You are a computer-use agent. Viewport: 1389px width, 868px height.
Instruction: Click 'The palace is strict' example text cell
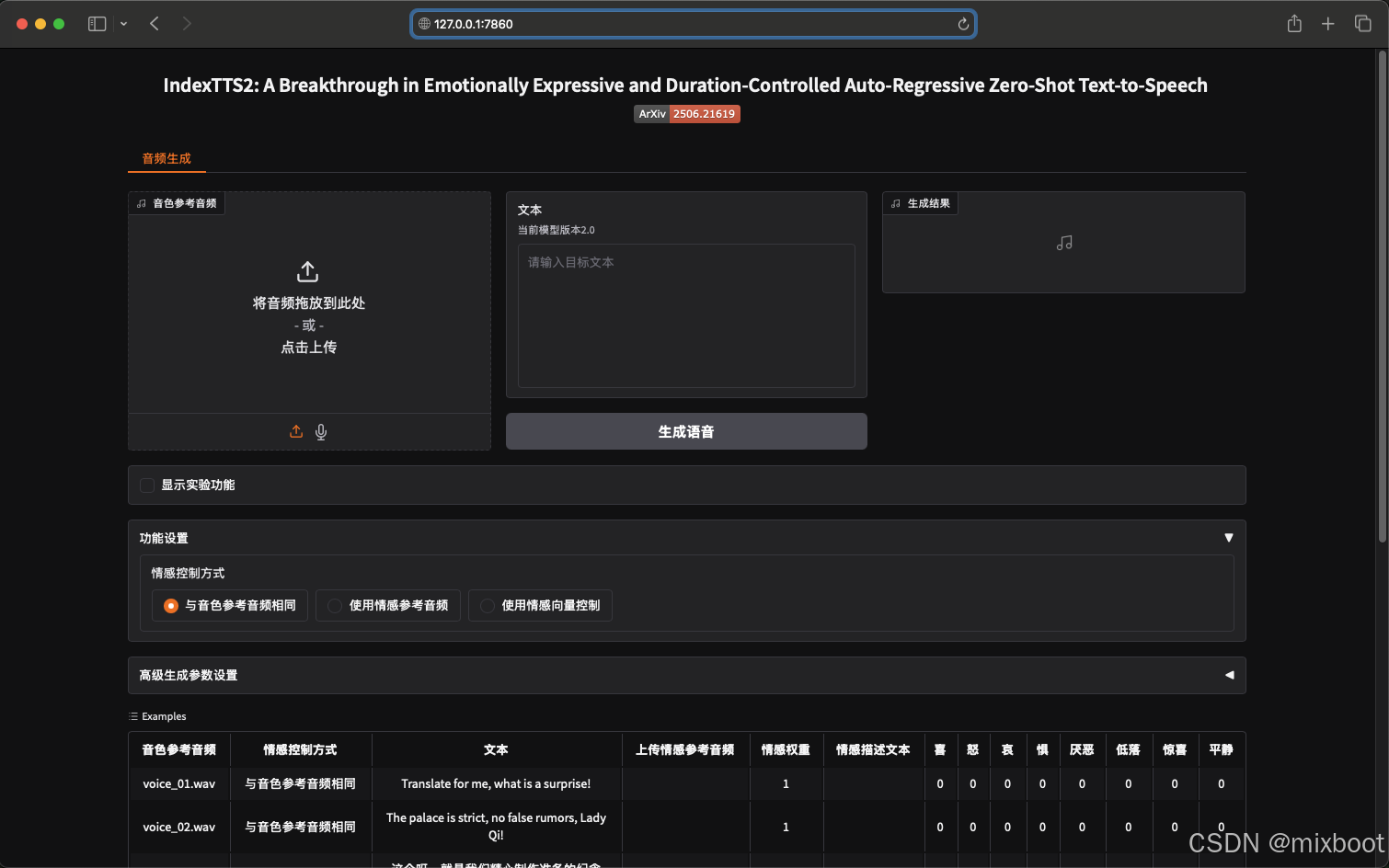pyautogui.click(x=496, y=827)
